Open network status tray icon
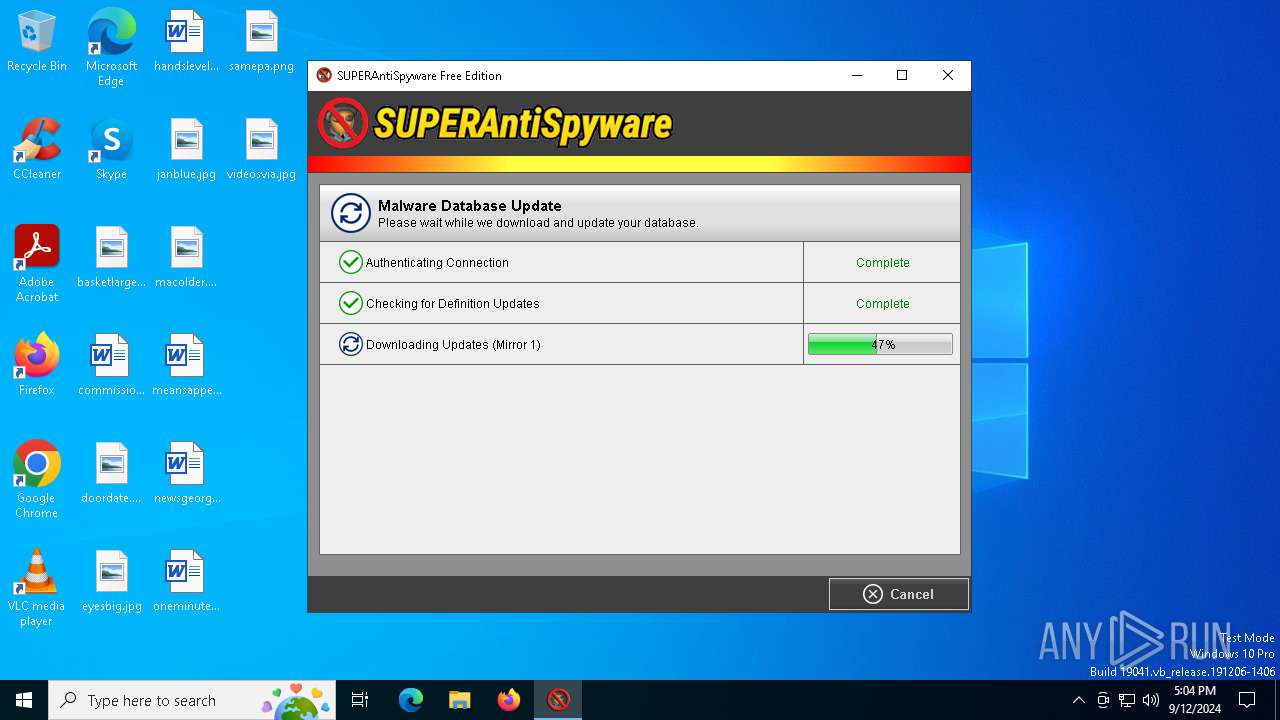This screenshot has width=1280, height=720. click(1127, 700)
